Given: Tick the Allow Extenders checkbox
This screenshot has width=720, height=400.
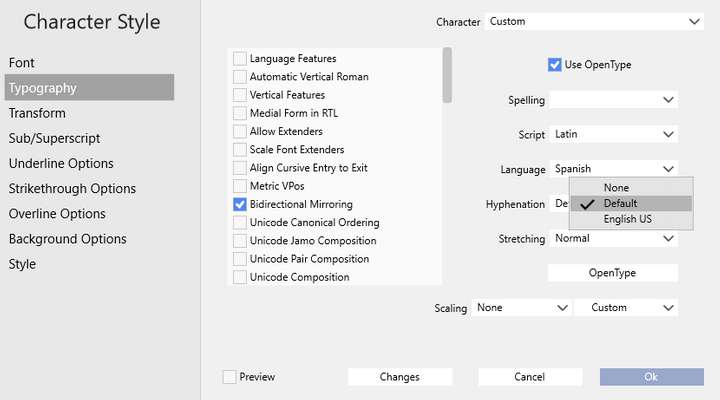Looking at the screenshot, I should pyautogui.click(x=240, y=132).
